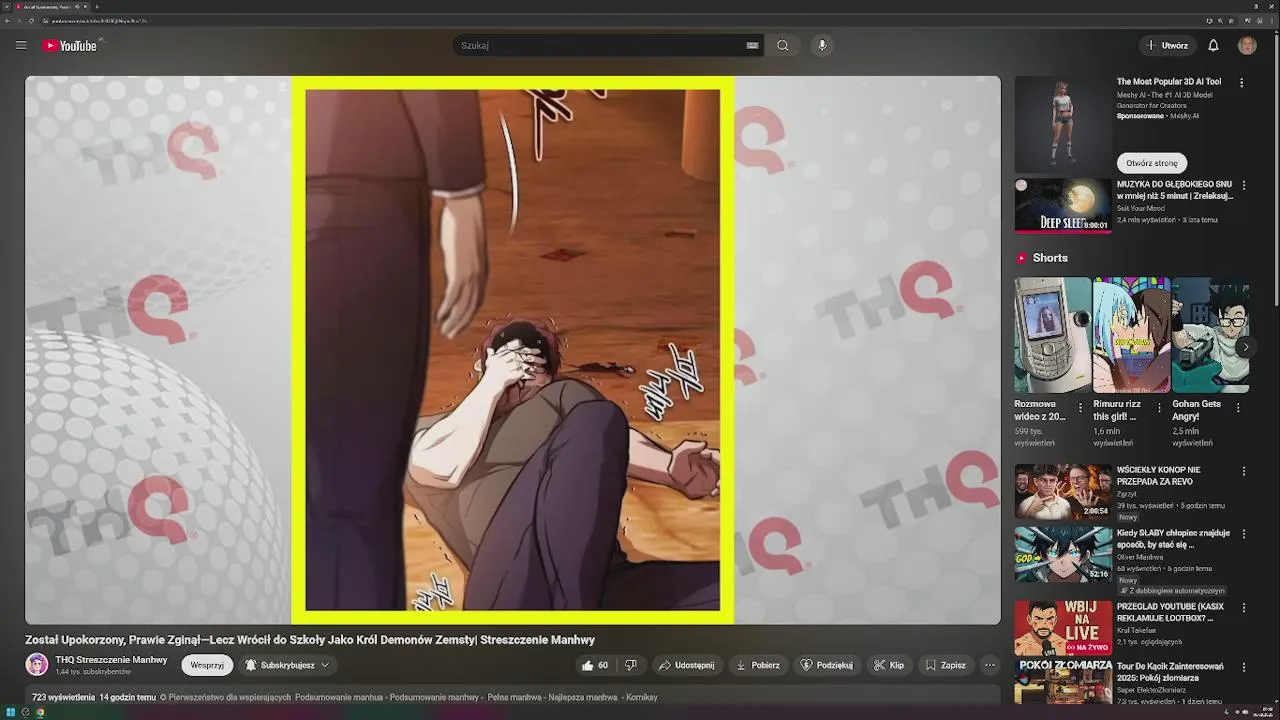
Task: Open the on-screen keyboard icon in search box
Action: pos(752,45)
